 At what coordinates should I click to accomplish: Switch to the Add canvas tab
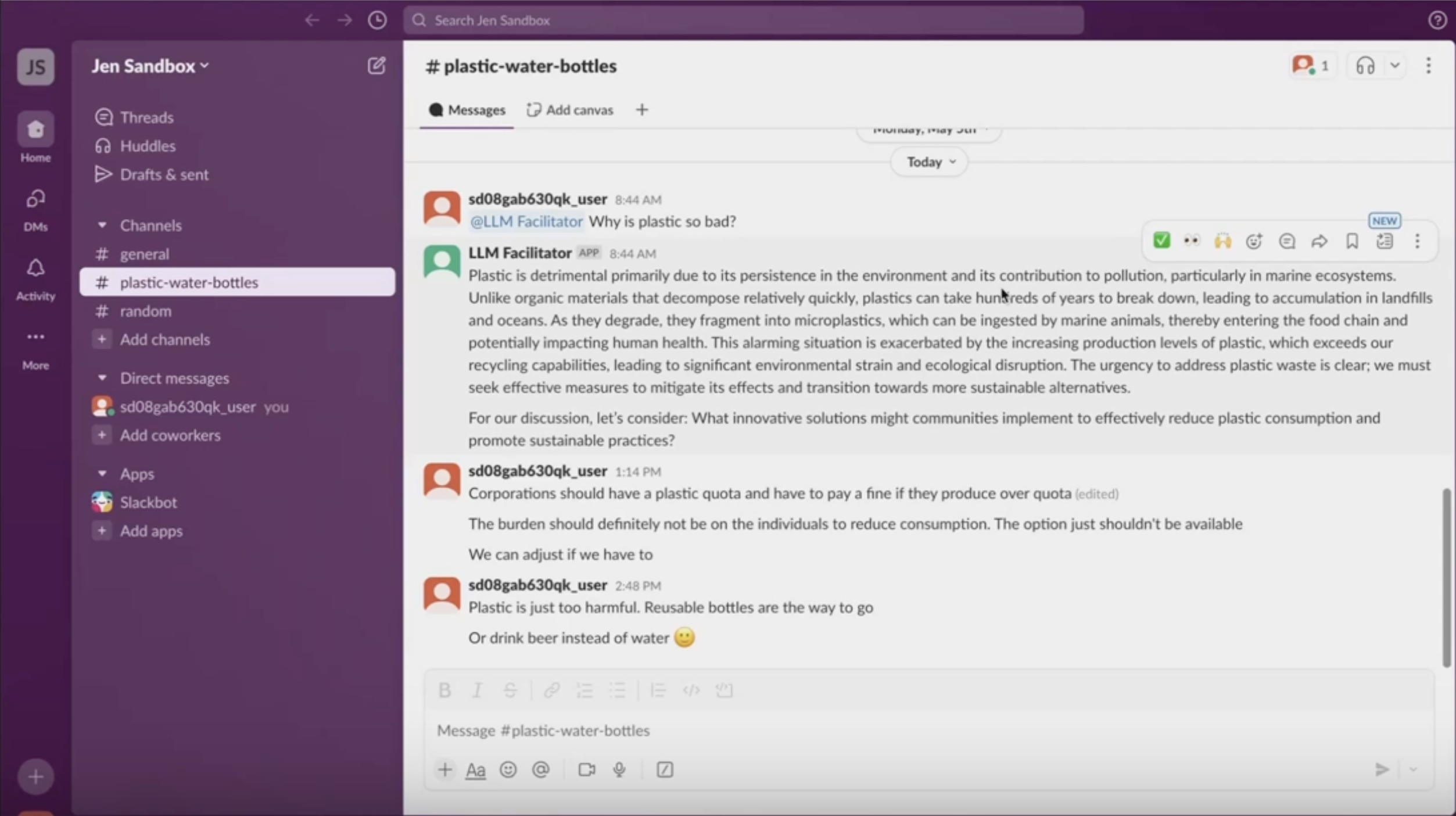570,110
